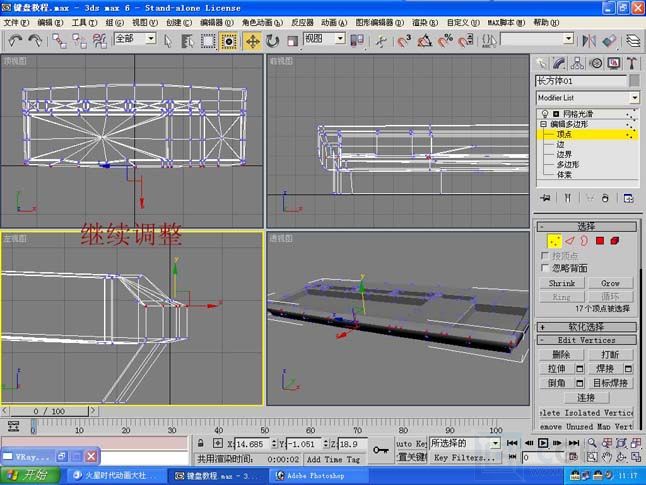646x485 pixels.
Task: Collapse the 选择 rollout
Action: pyautogui.click(x=586, y=226)
